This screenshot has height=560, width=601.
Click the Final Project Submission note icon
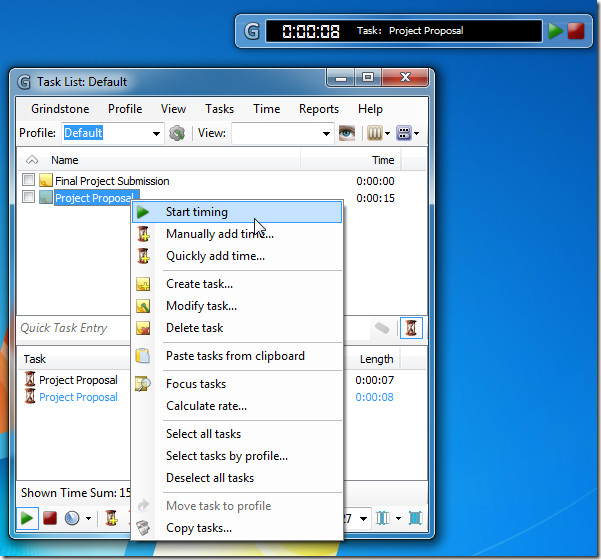coord(46,180)
